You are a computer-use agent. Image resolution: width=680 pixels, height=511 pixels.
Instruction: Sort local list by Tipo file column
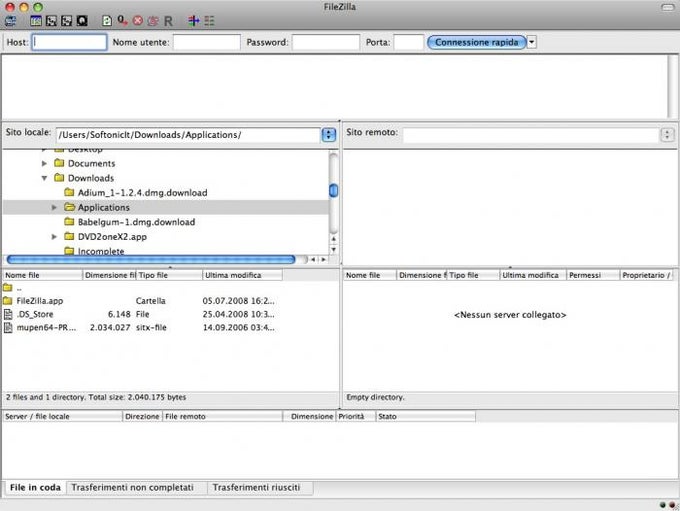(x=169, y=275)
